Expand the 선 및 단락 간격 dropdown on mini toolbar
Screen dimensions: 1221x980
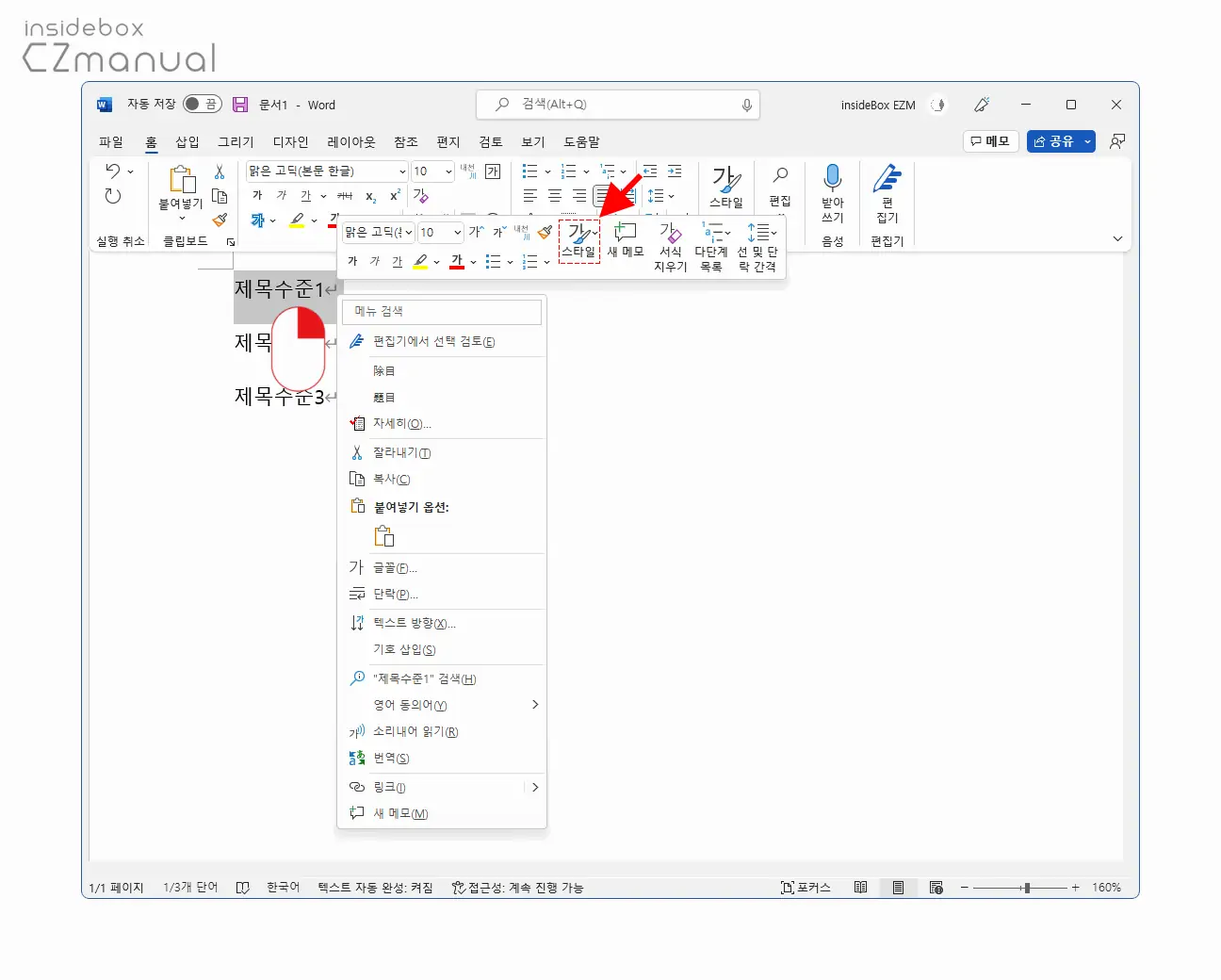[x=774, y=232]
